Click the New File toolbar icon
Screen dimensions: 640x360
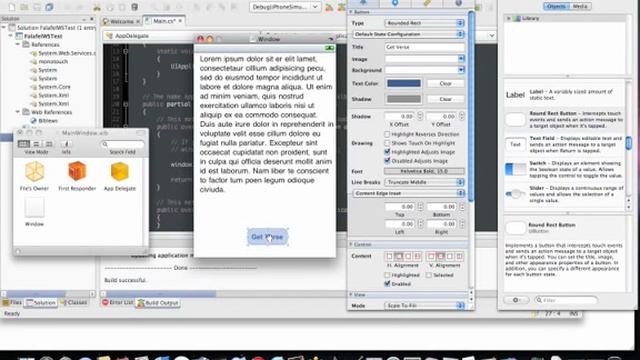[12, 7]
